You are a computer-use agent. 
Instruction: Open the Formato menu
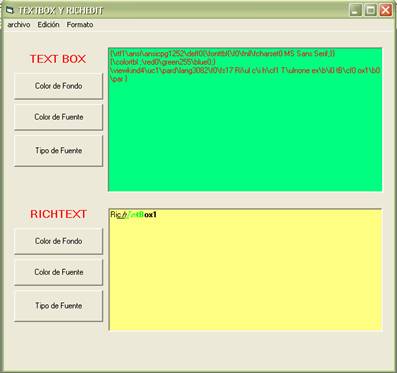[x=80, y=25]
